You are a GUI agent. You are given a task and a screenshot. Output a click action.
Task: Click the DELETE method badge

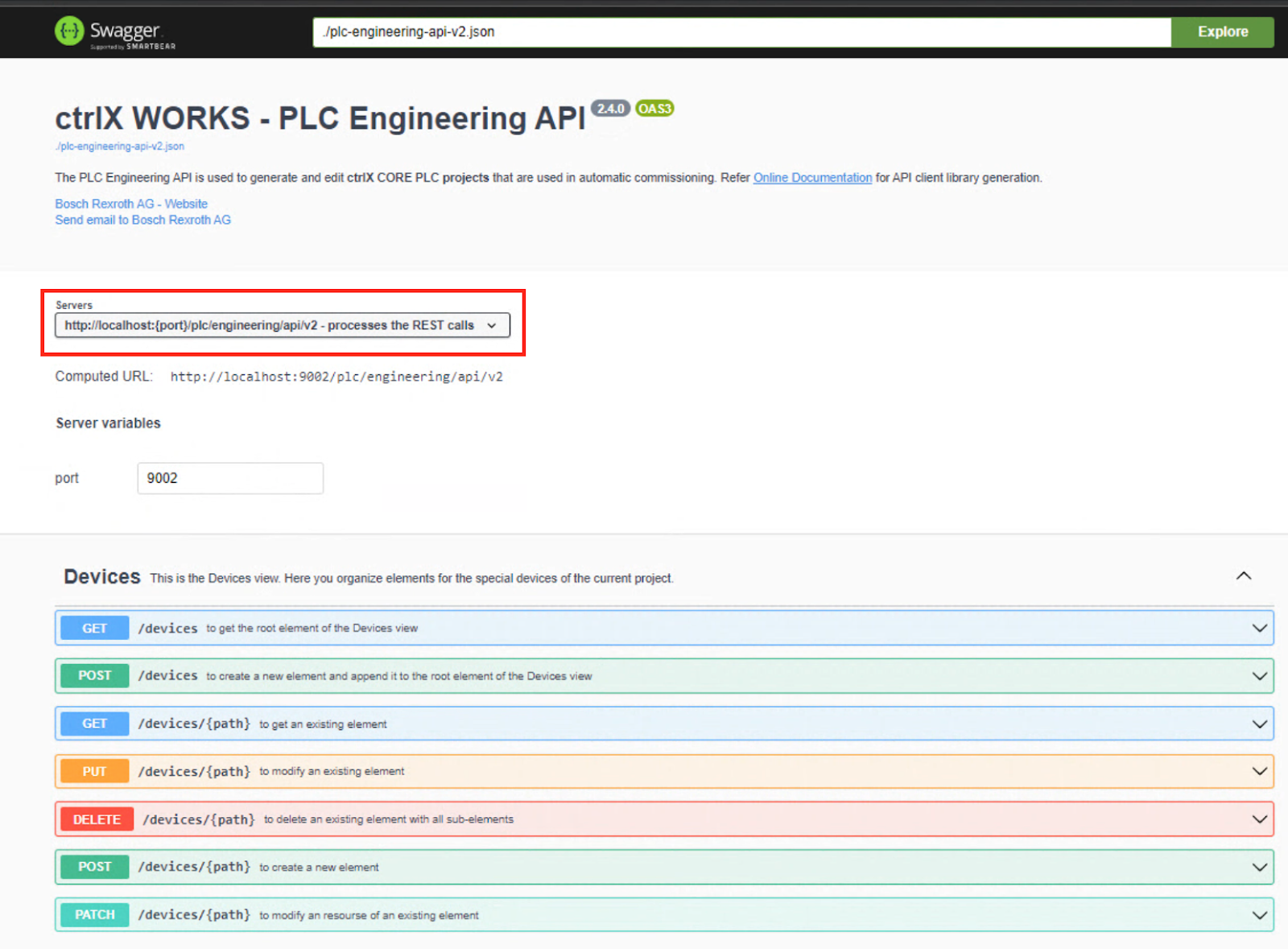[97, 819]
